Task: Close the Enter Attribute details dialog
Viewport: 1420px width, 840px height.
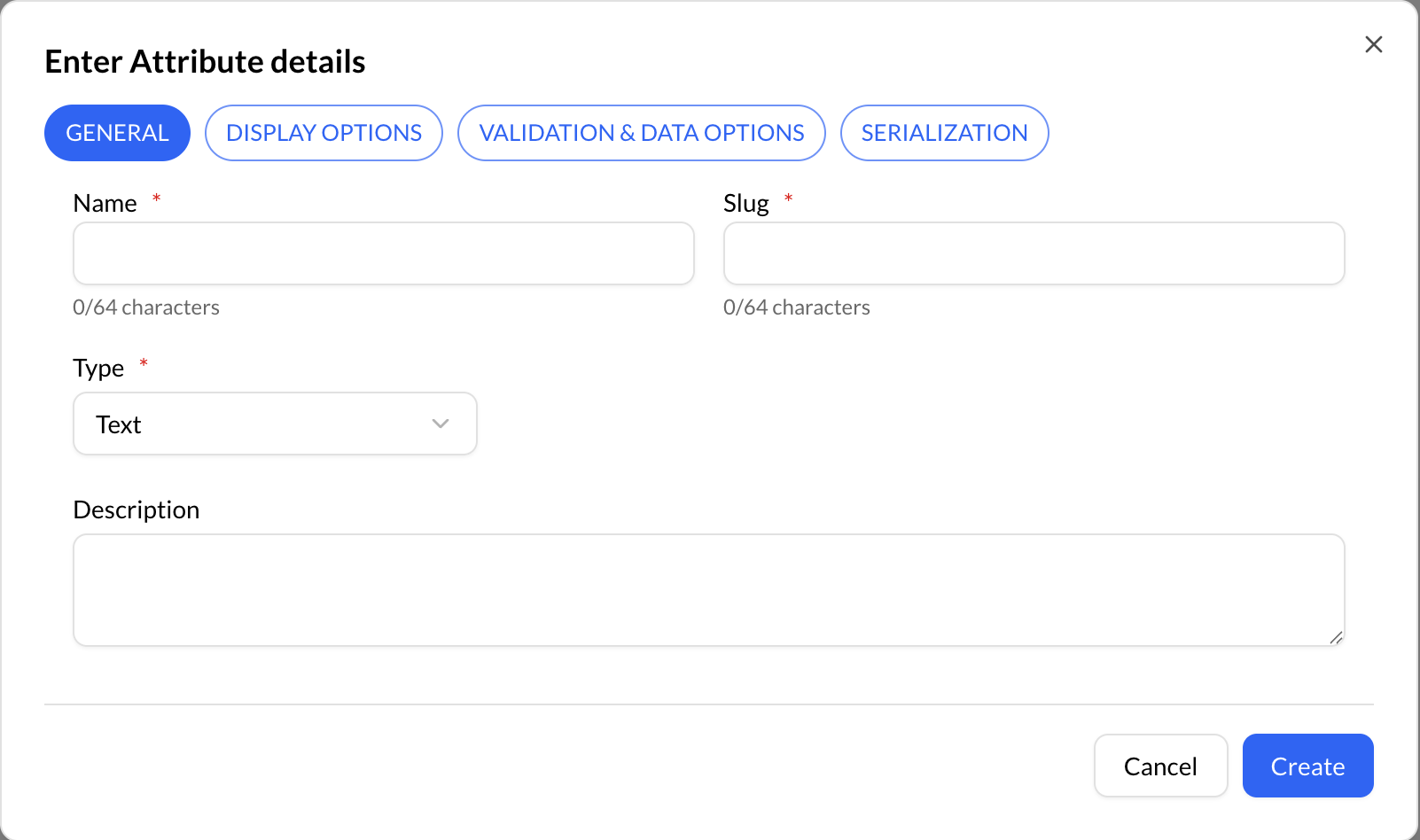Action: coord(1373,44)
